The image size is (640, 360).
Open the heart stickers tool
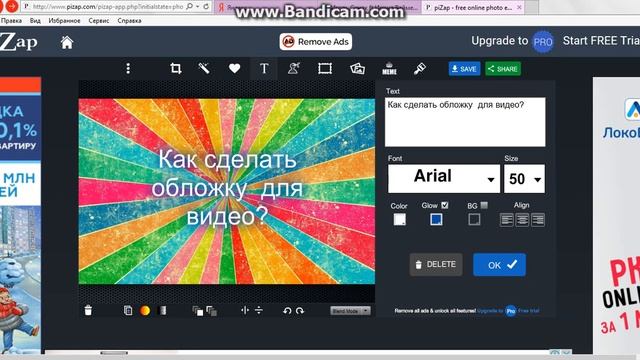coord(234,69)
